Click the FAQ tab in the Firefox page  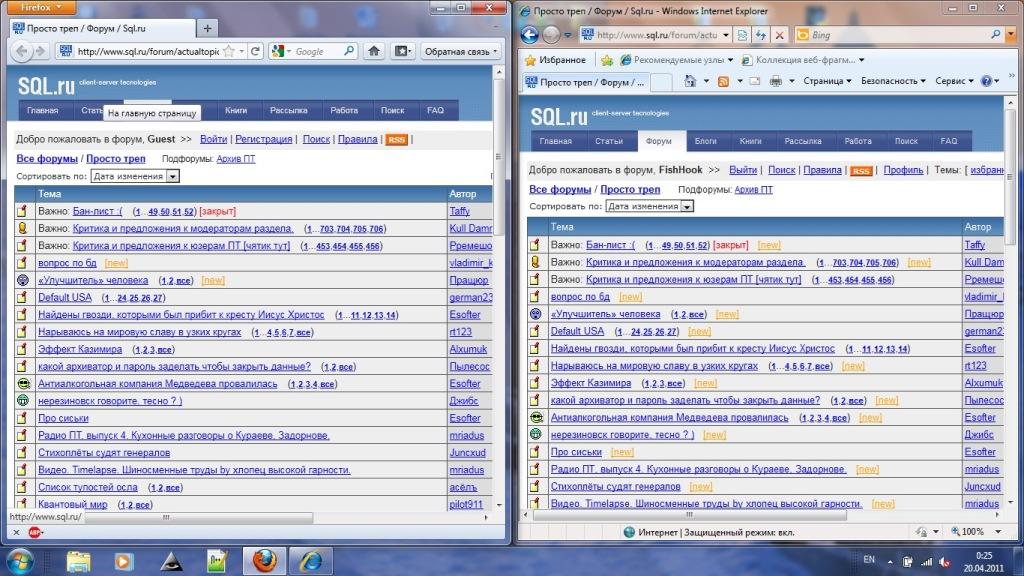435,110
